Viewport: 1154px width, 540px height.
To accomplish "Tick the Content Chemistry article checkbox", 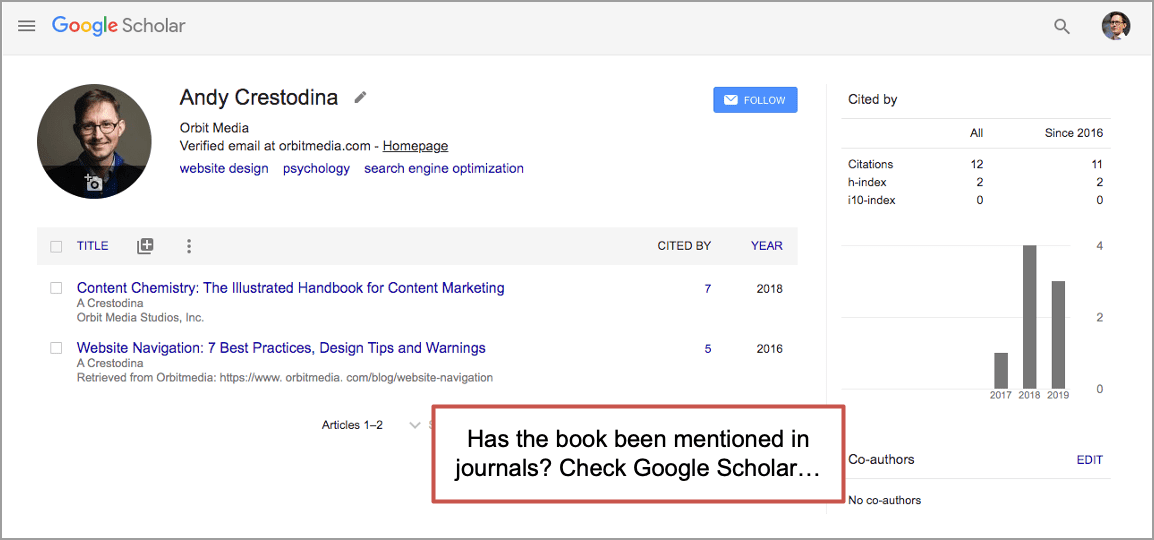I will coord(56,288).
